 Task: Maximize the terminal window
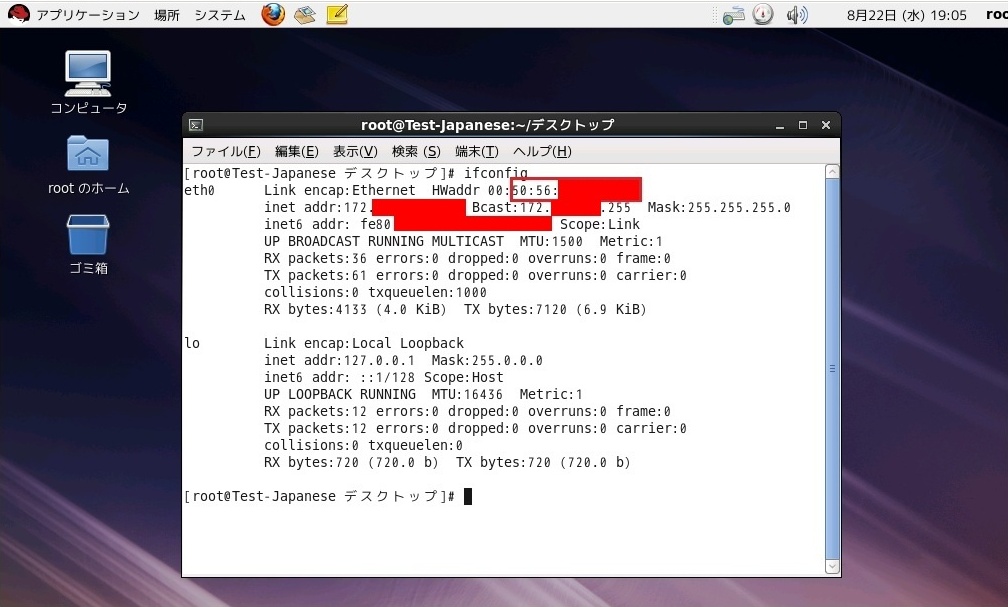[x=803, y=125]
